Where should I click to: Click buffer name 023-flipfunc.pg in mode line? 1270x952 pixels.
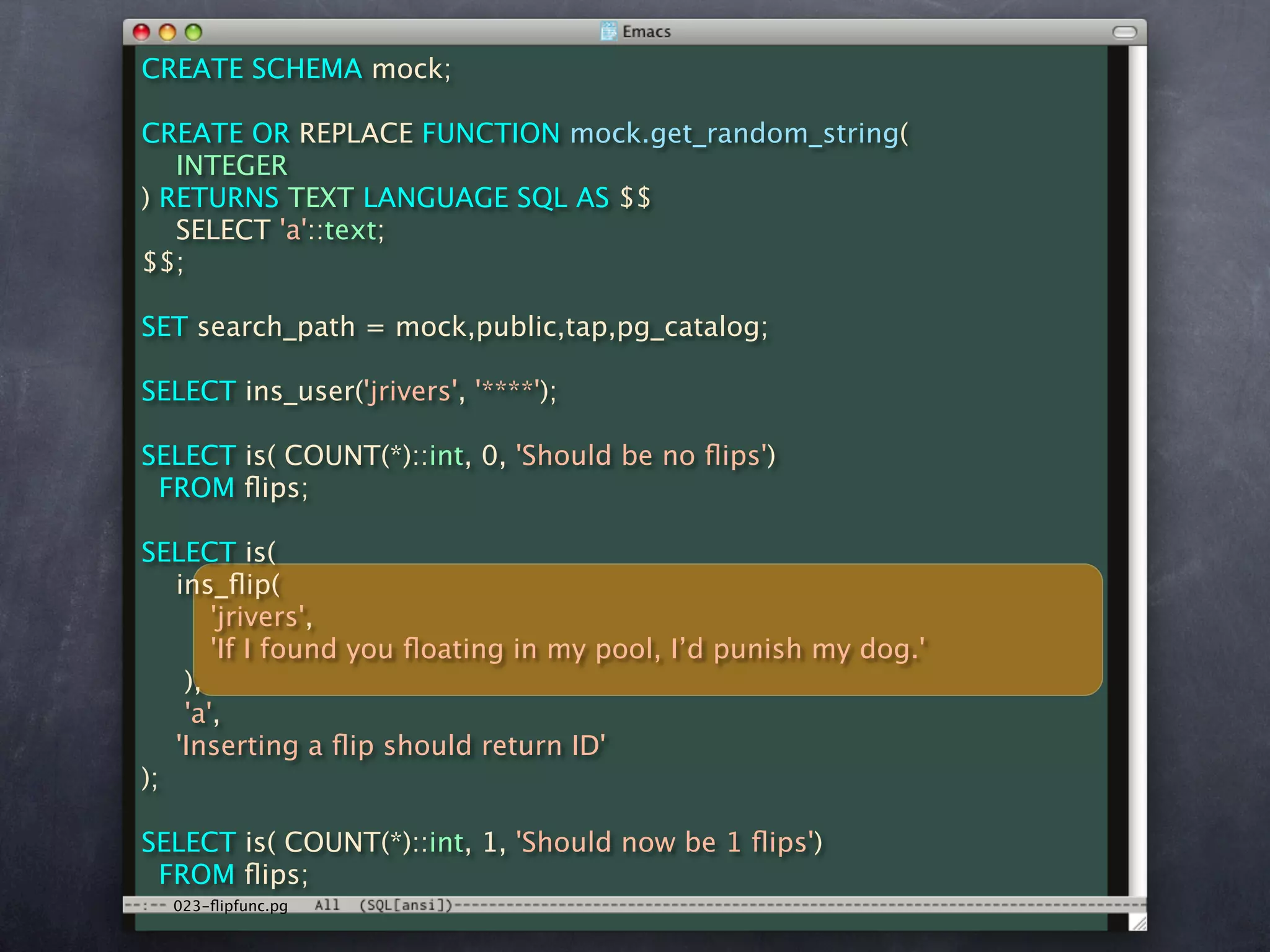pyautogui.click(x=230, y=906)
